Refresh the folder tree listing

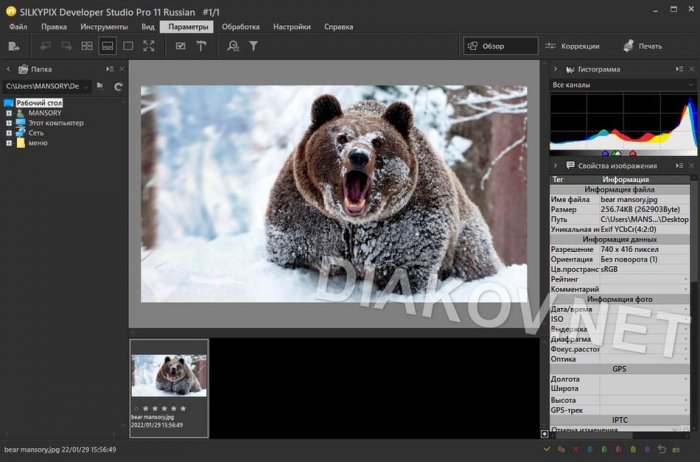[x=118, y=87]
